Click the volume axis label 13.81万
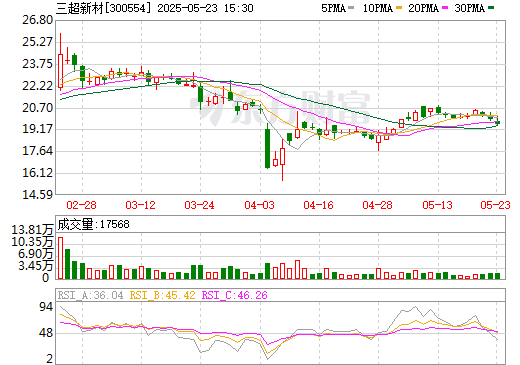This screenshot has width=520, height=365. tap(32, 230)
